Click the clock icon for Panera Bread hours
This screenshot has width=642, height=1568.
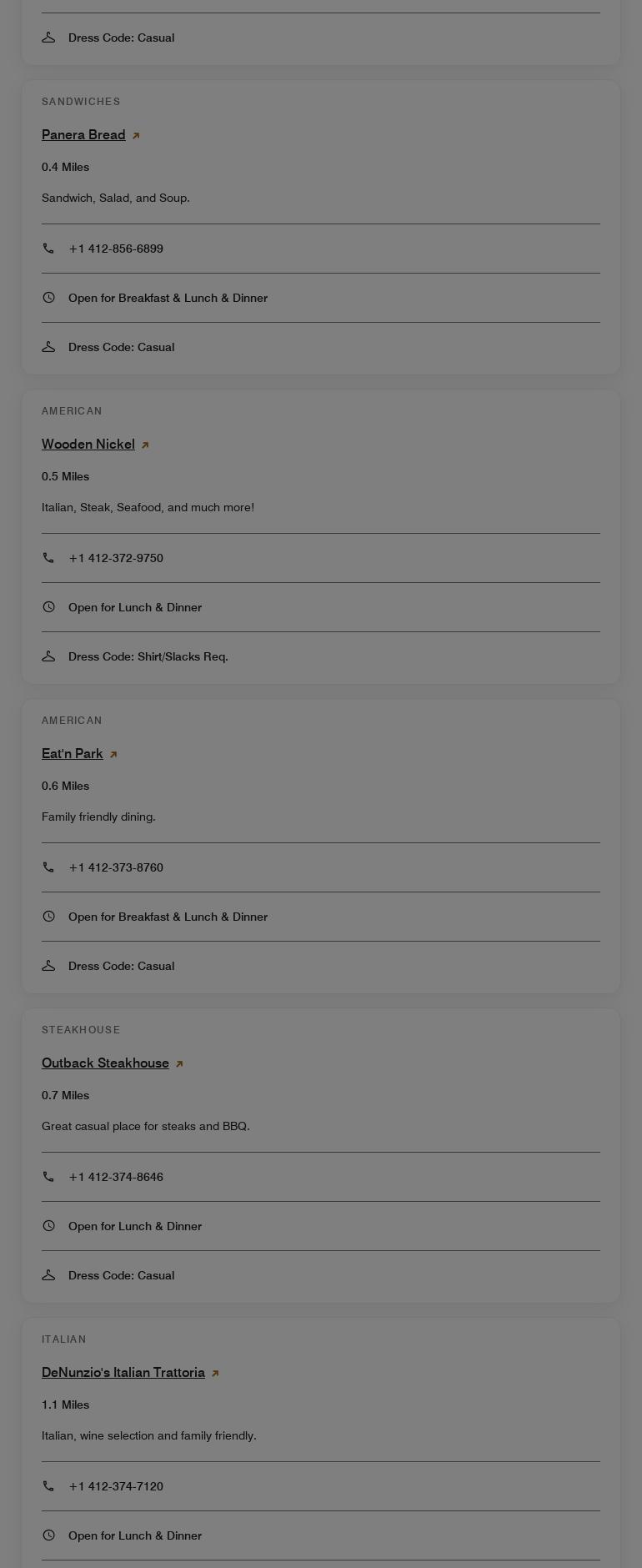click(x=48, y=298)
